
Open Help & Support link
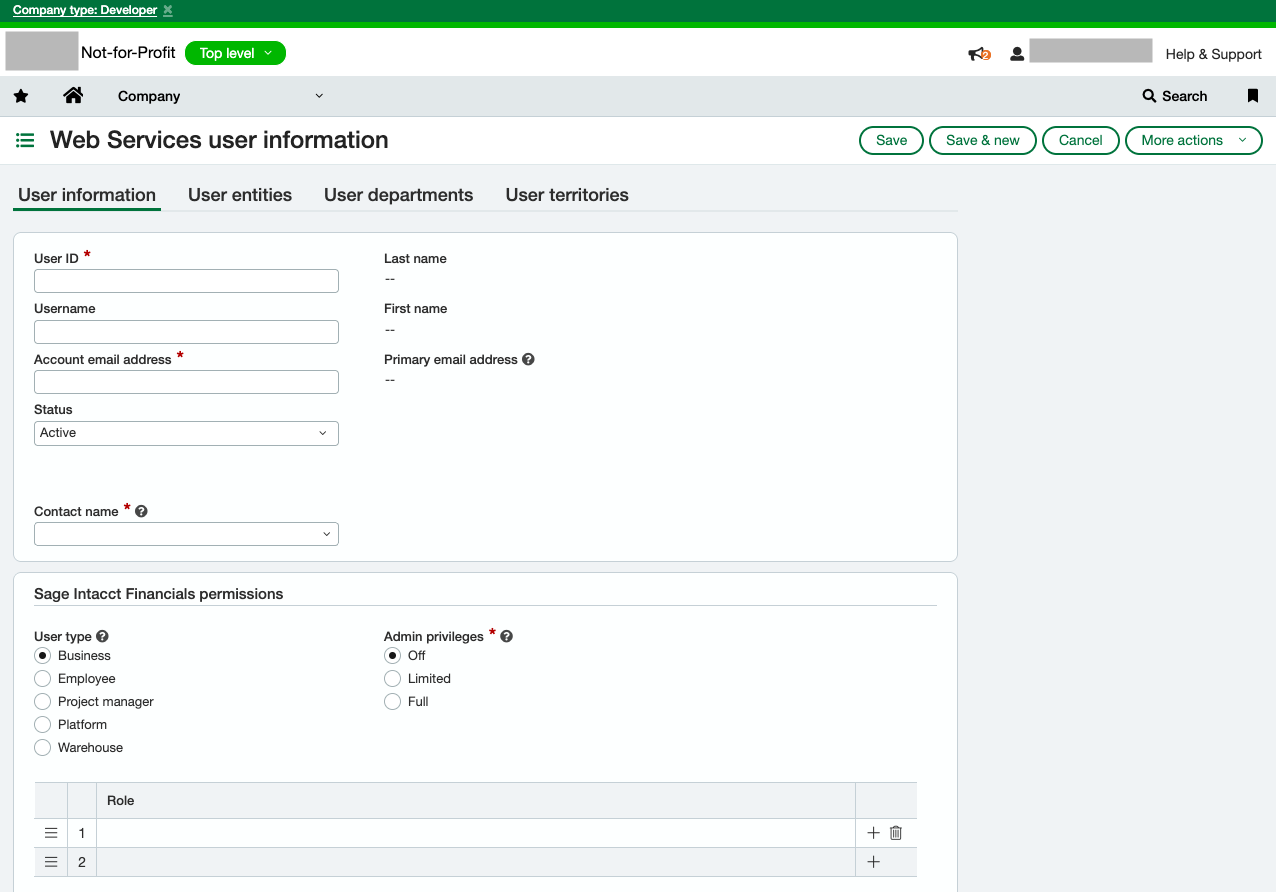click(x=1213, y=54)
